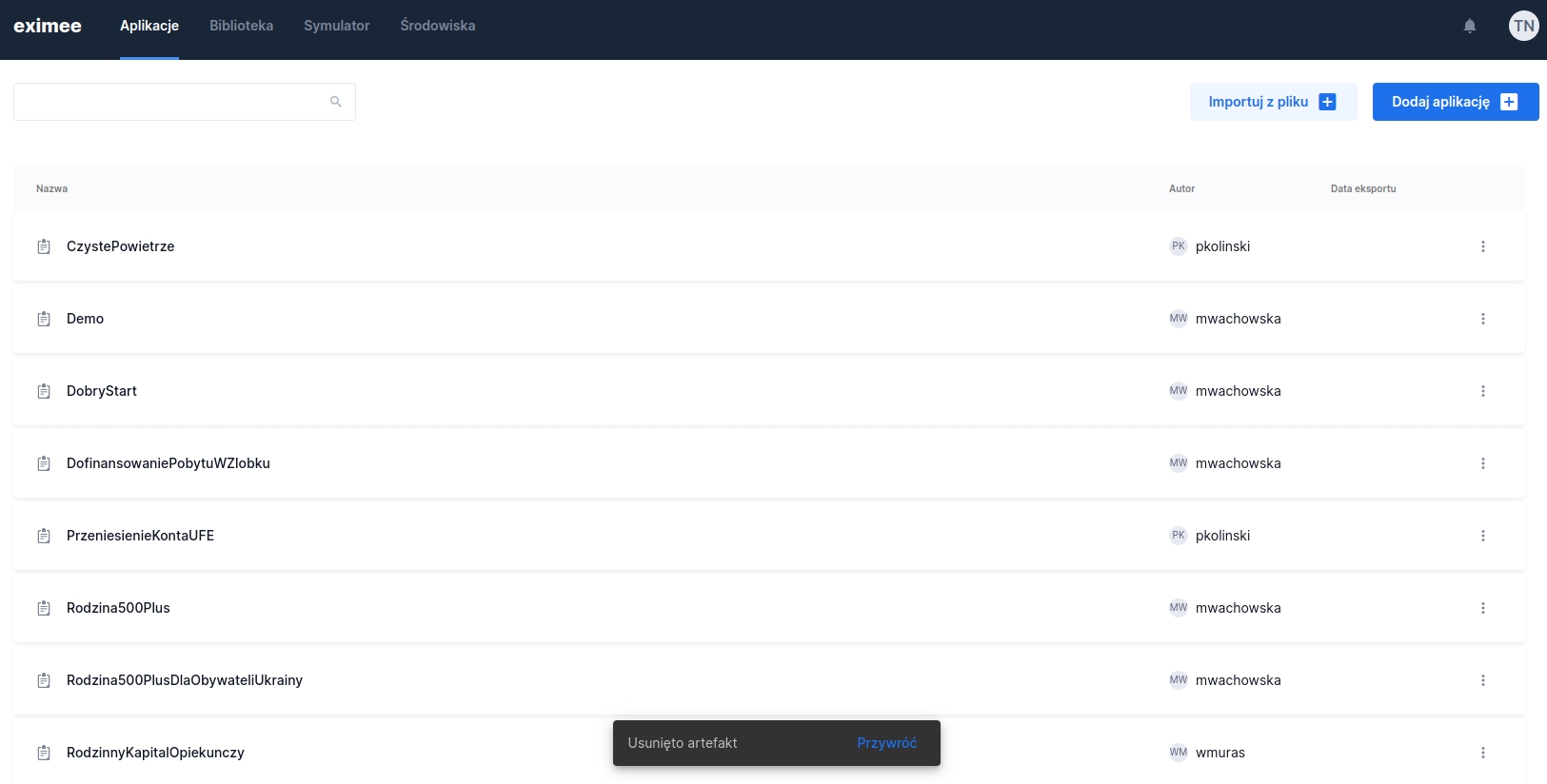
Task: Focus the application search input field
Action: pyautogui.click(x=171, y=102)
